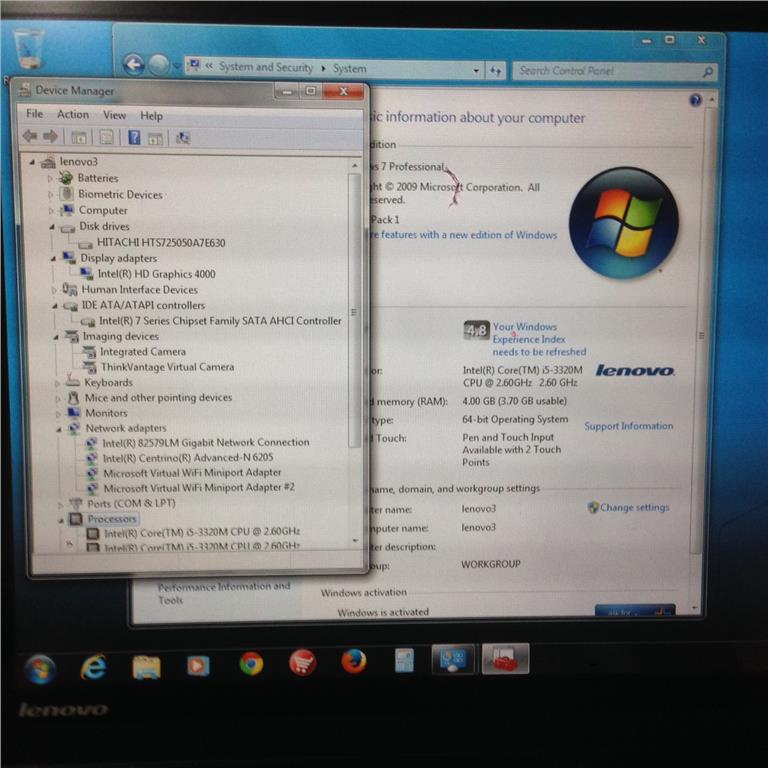Click the Intel HD Graphics 4000 device icon
The image size is (768, 768).
pyautogui.click(x=87, y=274)
